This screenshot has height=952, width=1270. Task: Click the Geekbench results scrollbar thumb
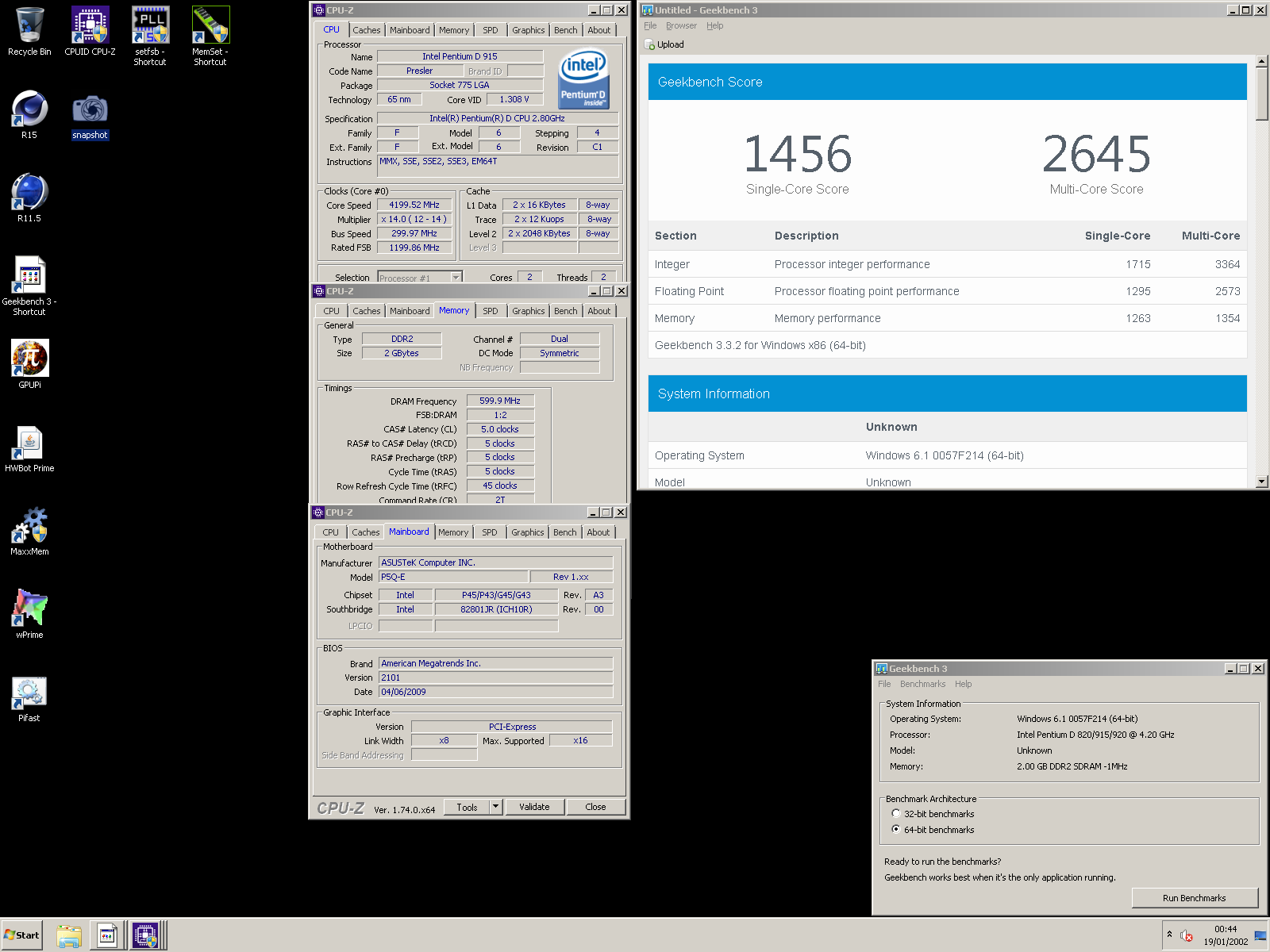pyautogui.click(x=1262, y=94)
